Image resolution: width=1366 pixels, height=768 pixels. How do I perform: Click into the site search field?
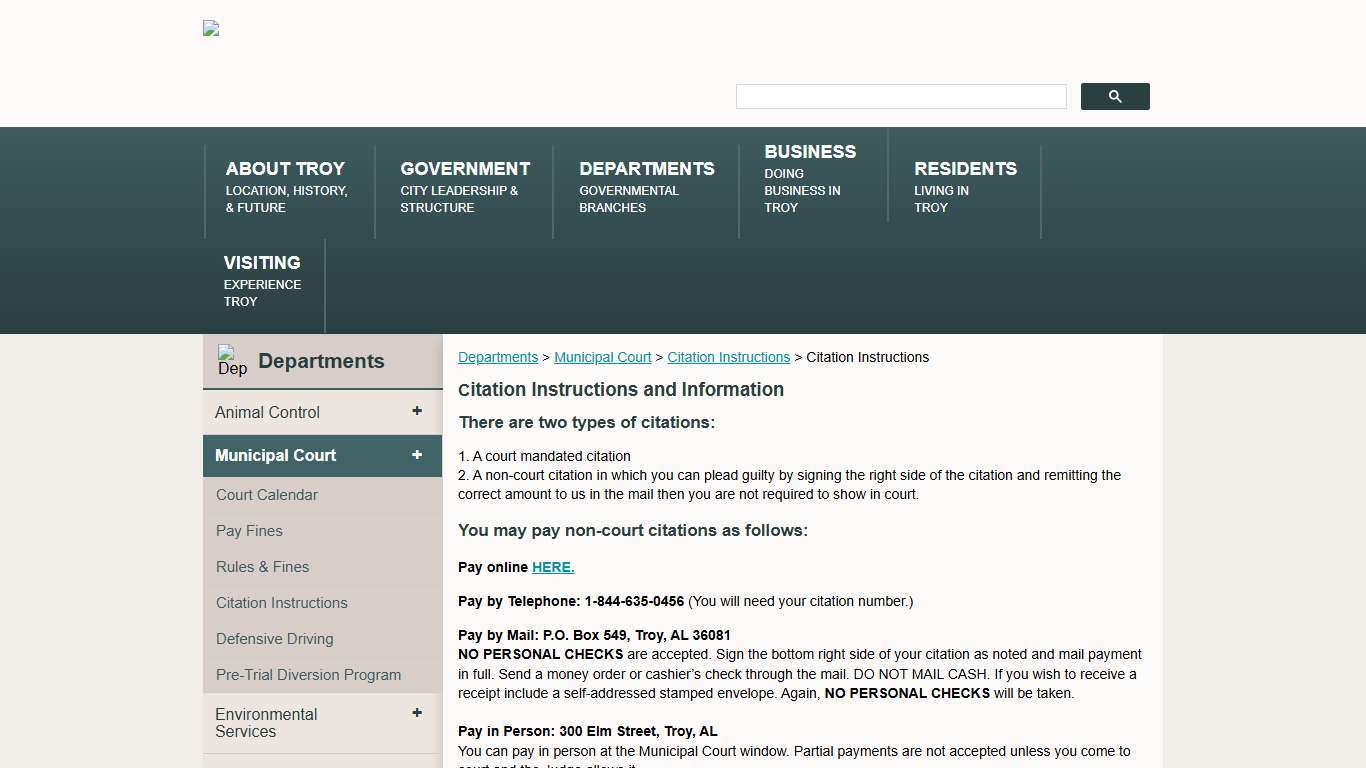900,97
